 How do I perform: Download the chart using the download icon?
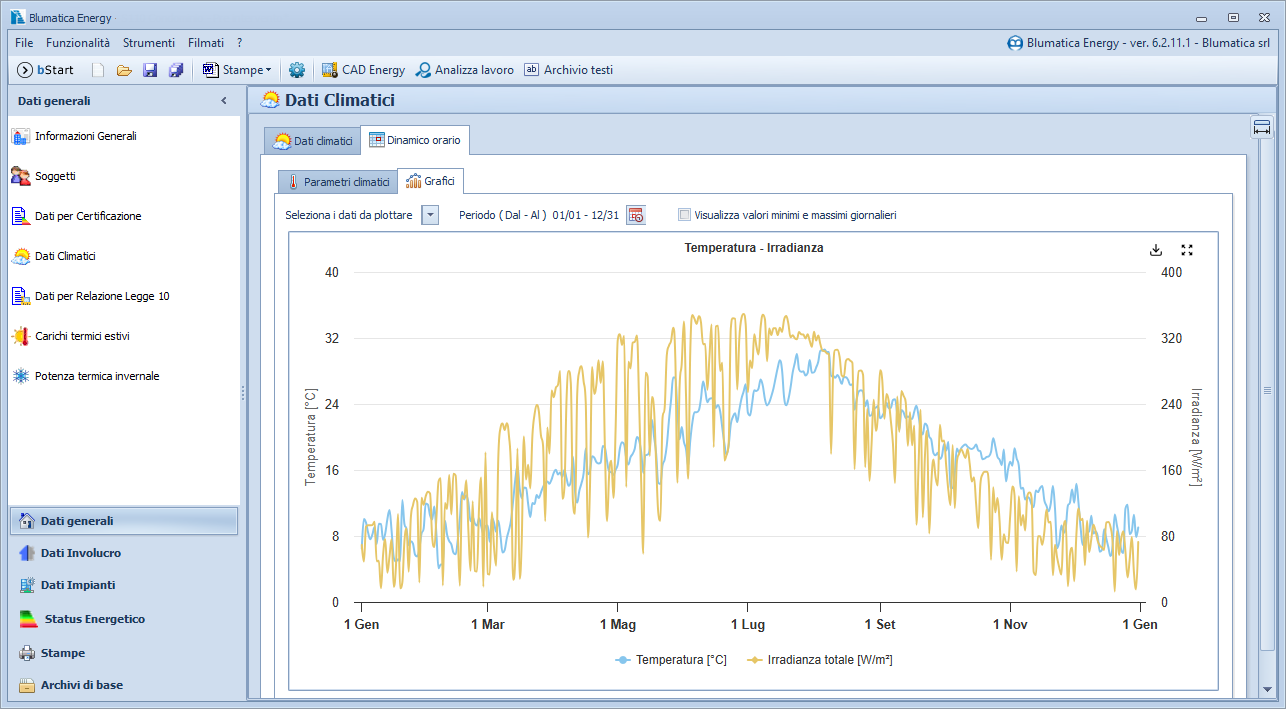pos(1156,250)
